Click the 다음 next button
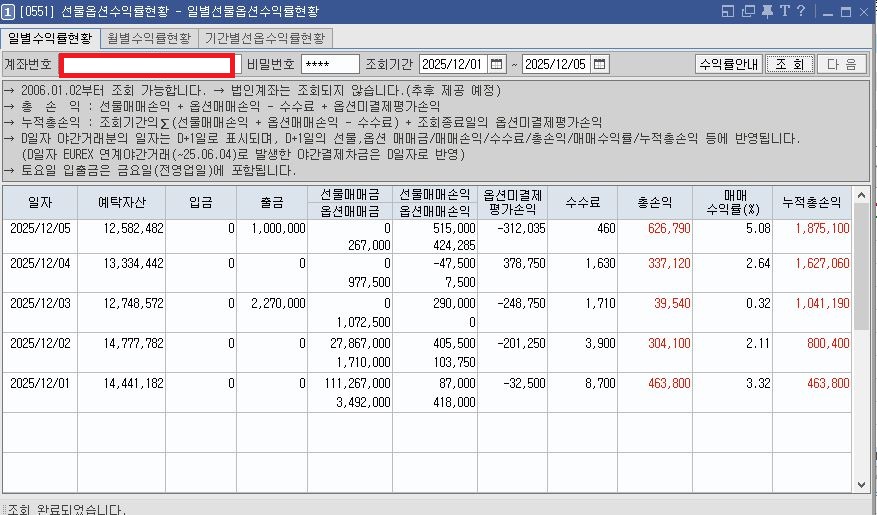Viewport: 877px width, 515px height. [x=842, y=64]
